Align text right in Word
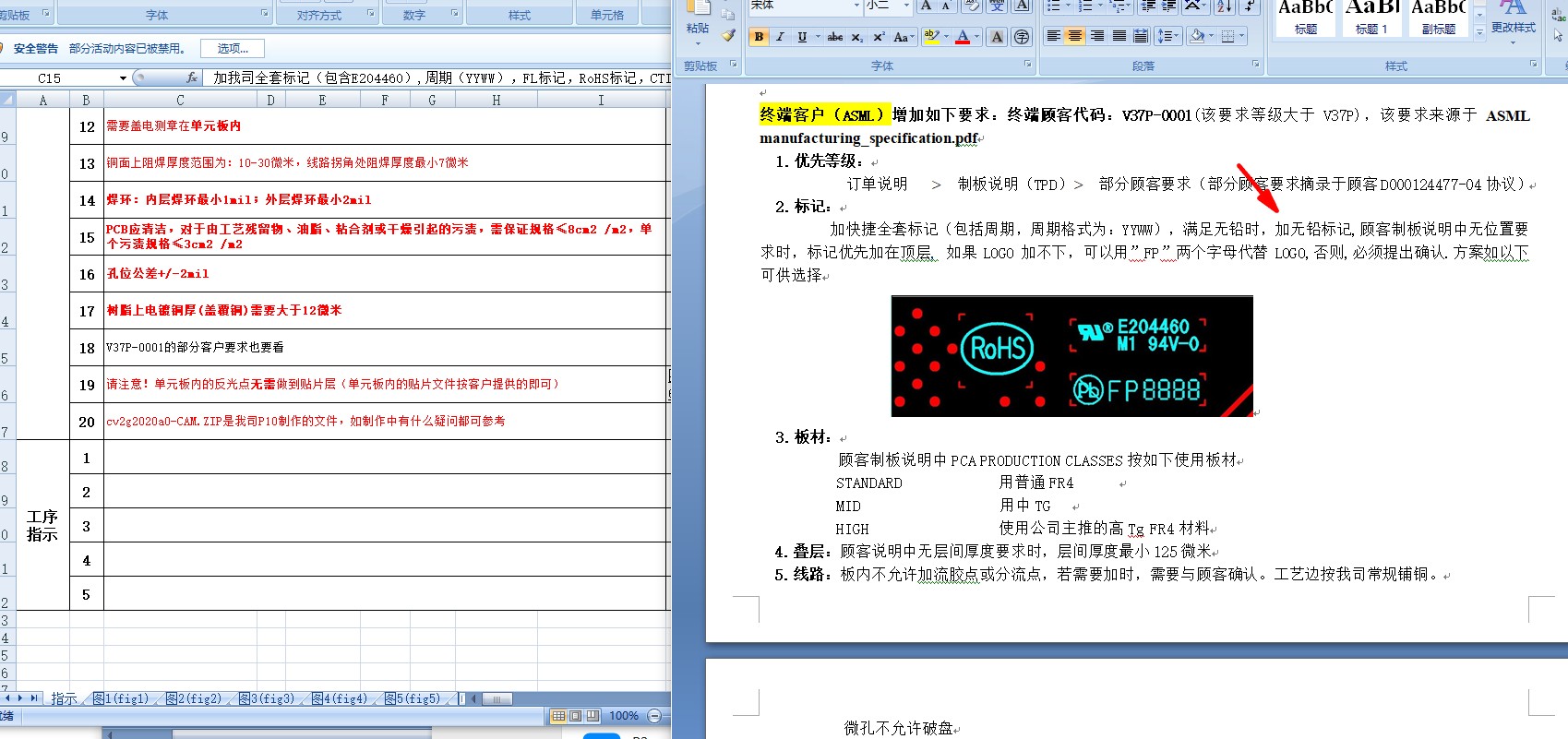The width and height of the screenshot is (1568, 739). coord(1097,36)
